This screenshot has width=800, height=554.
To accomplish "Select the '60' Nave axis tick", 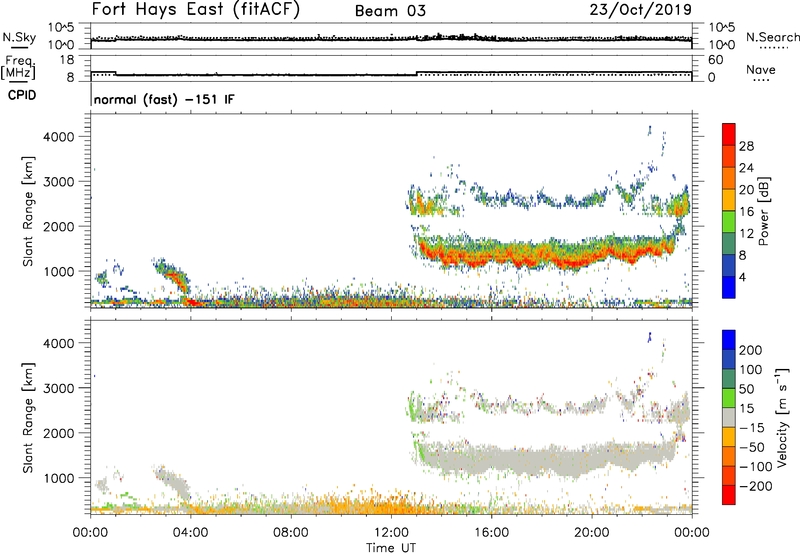I will coord(715,60).
